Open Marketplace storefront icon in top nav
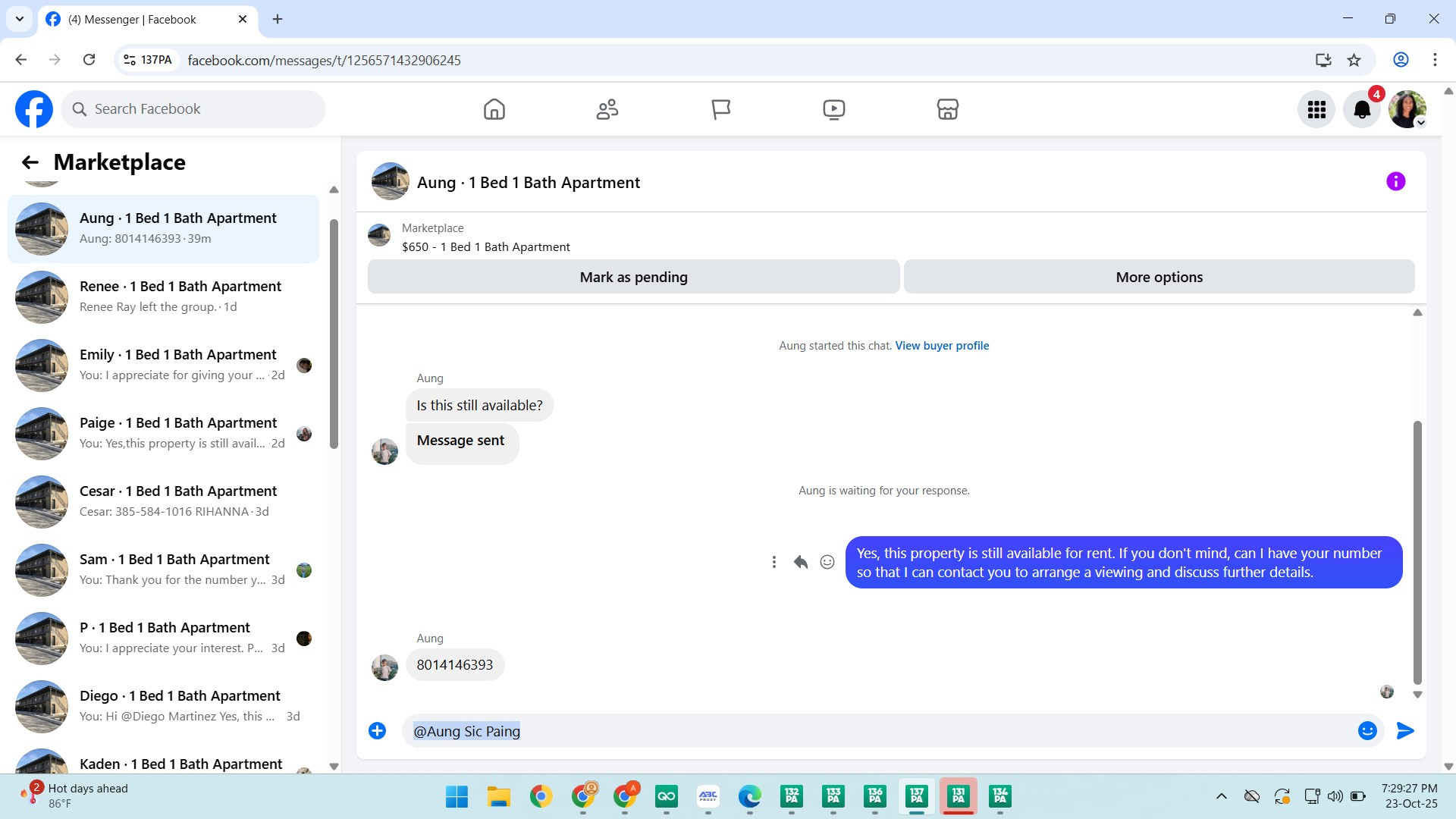The width and height of the screenshot is (1456, 819). (947, 110)
